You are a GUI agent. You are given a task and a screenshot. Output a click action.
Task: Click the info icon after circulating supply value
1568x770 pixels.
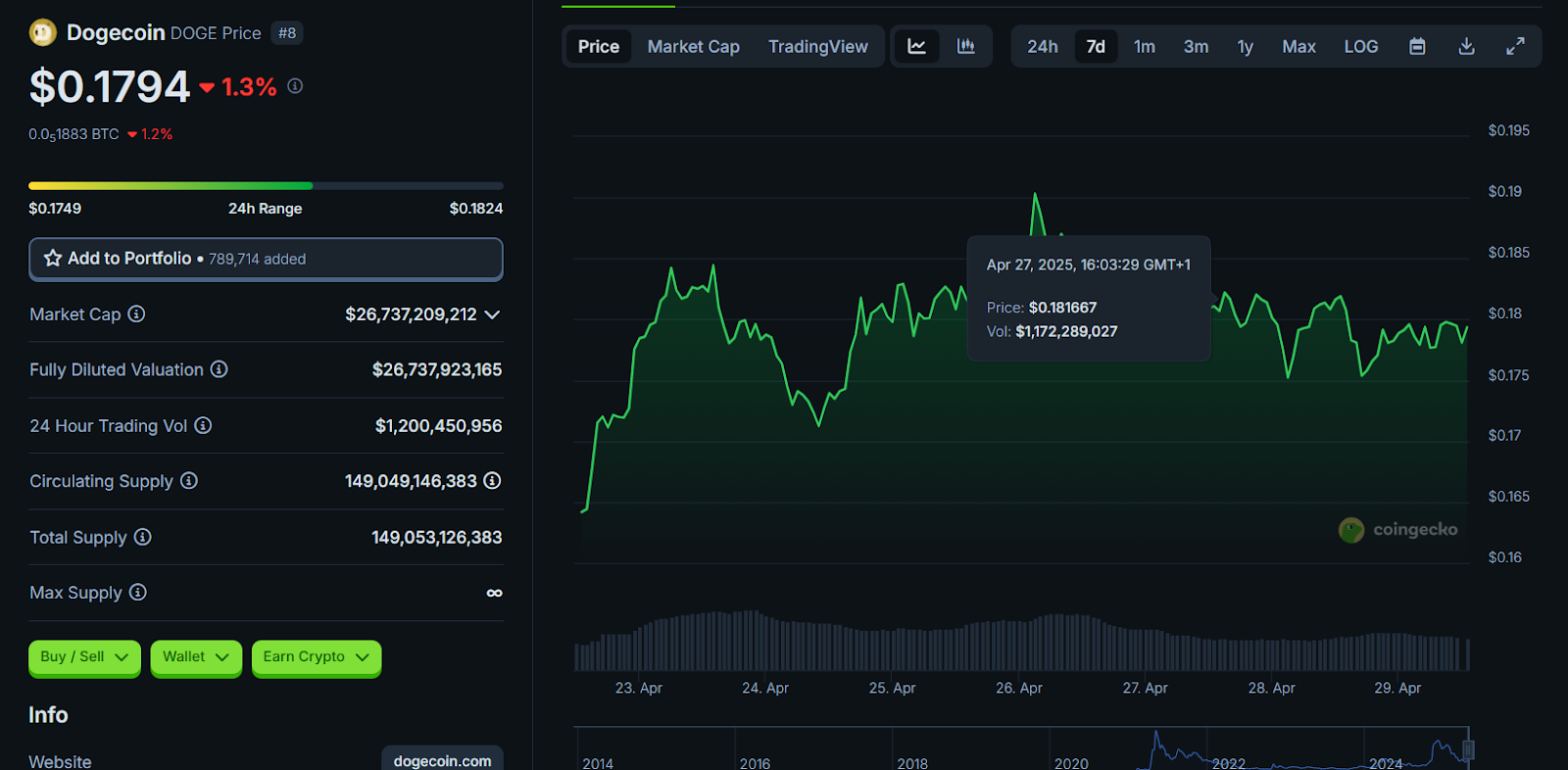click(x=492, y=480)
